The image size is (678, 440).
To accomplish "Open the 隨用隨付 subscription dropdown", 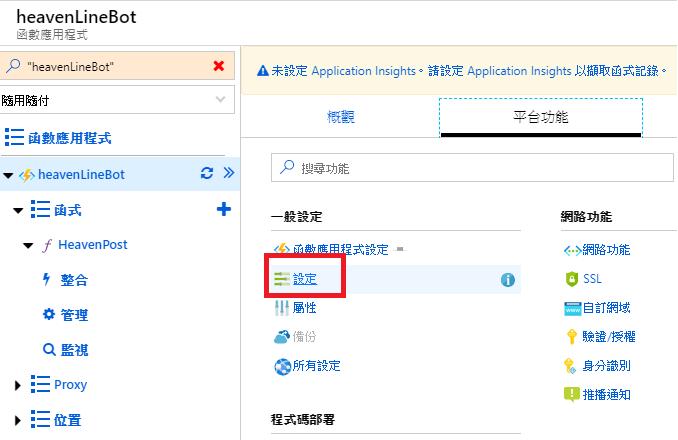I will point(117,100).
